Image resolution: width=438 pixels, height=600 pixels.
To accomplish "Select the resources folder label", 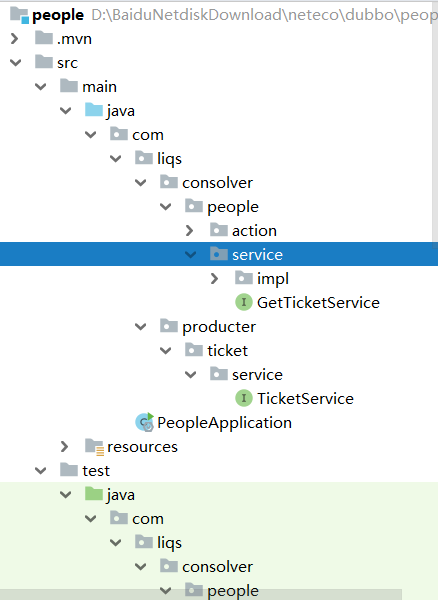I will (x=142, y=447).
